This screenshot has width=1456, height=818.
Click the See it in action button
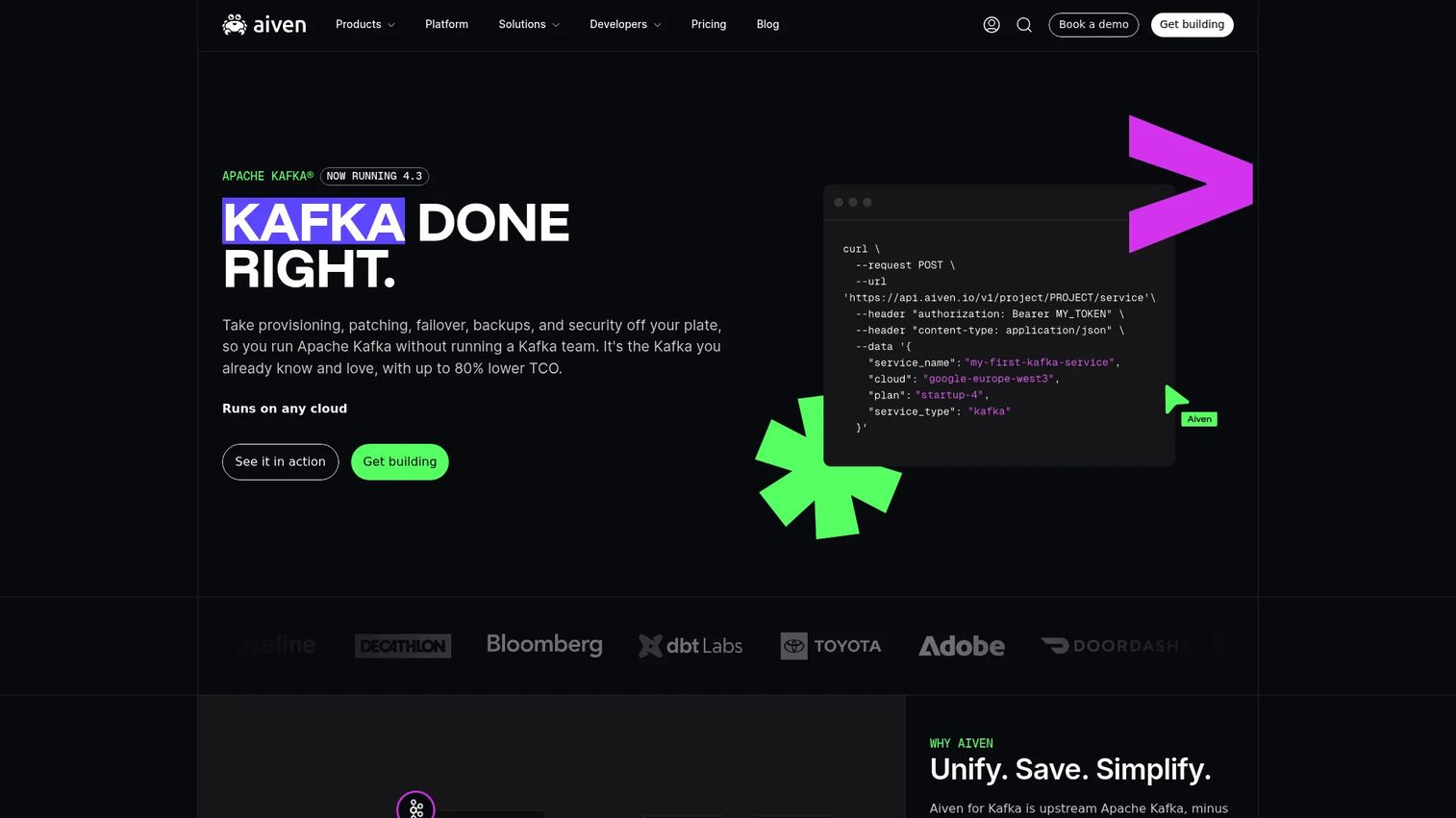280,462
